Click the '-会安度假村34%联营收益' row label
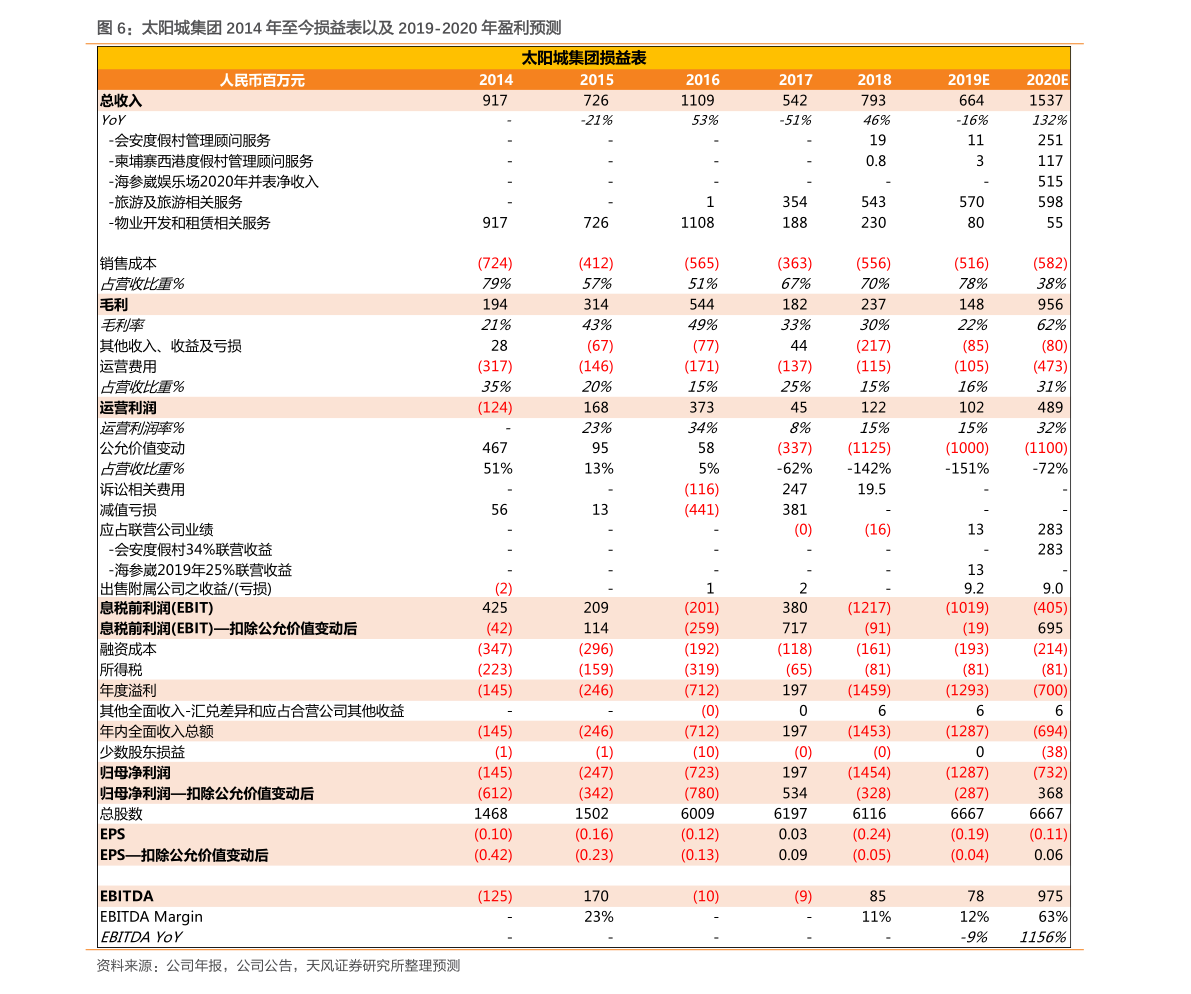 pos(190,549)
